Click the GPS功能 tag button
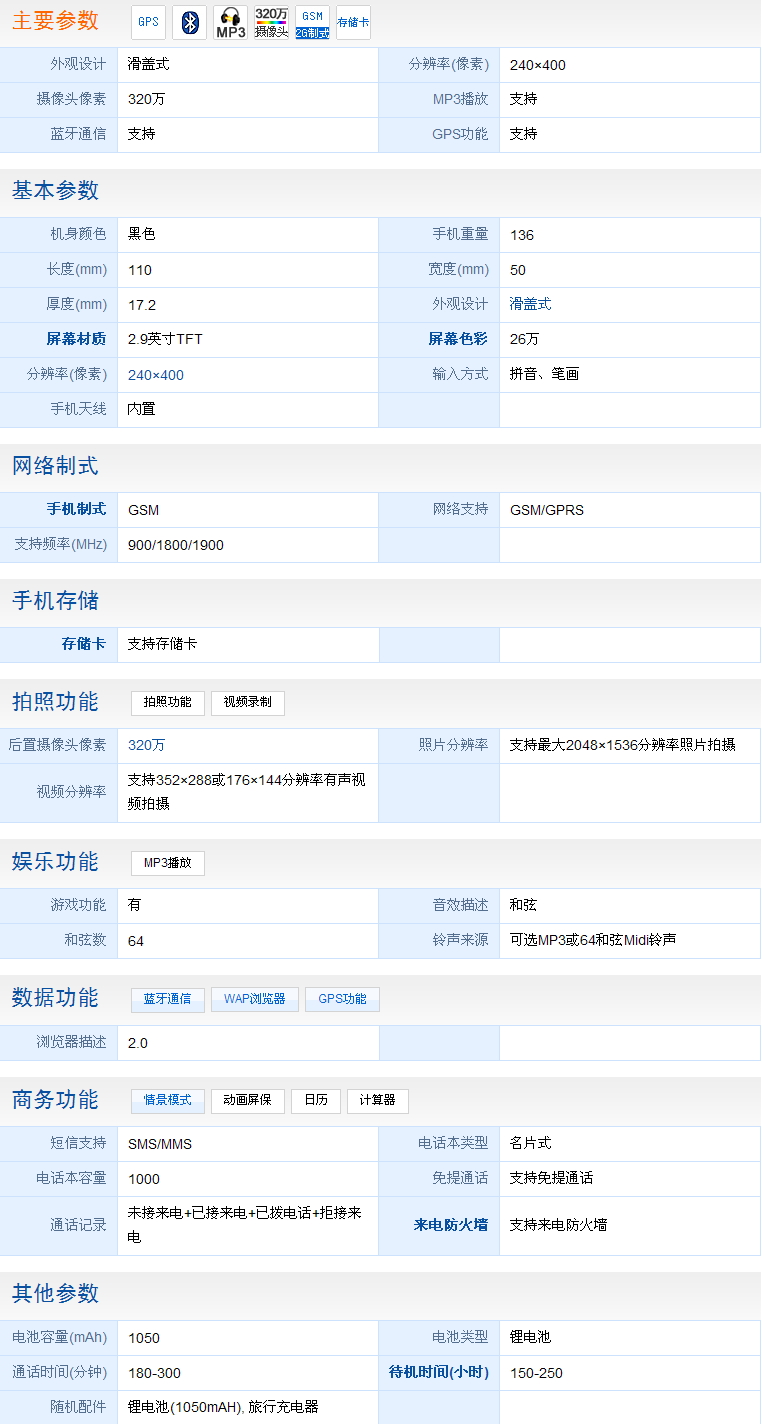 (342, 999)
